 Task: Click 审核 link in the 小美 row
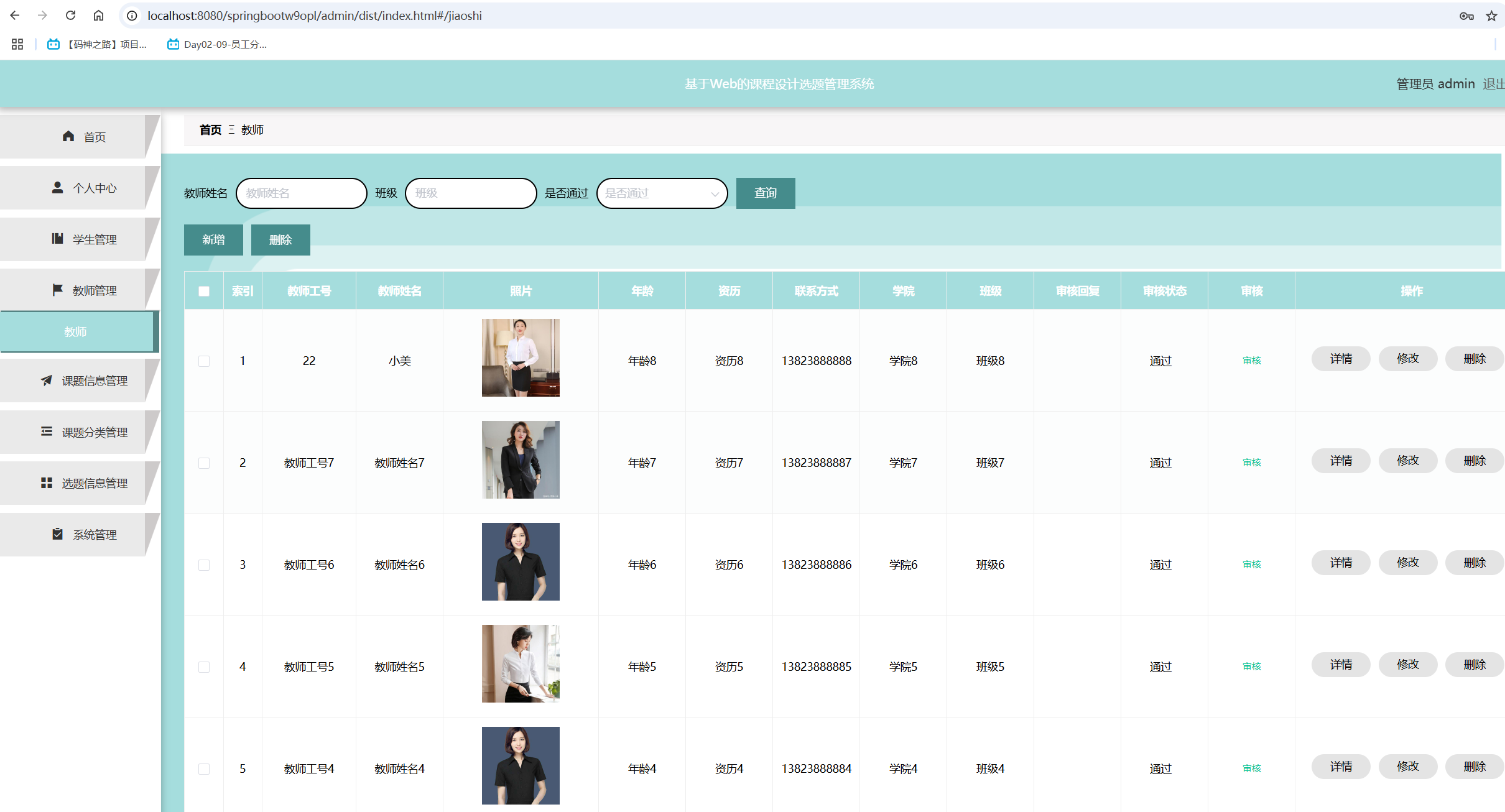1252,361
